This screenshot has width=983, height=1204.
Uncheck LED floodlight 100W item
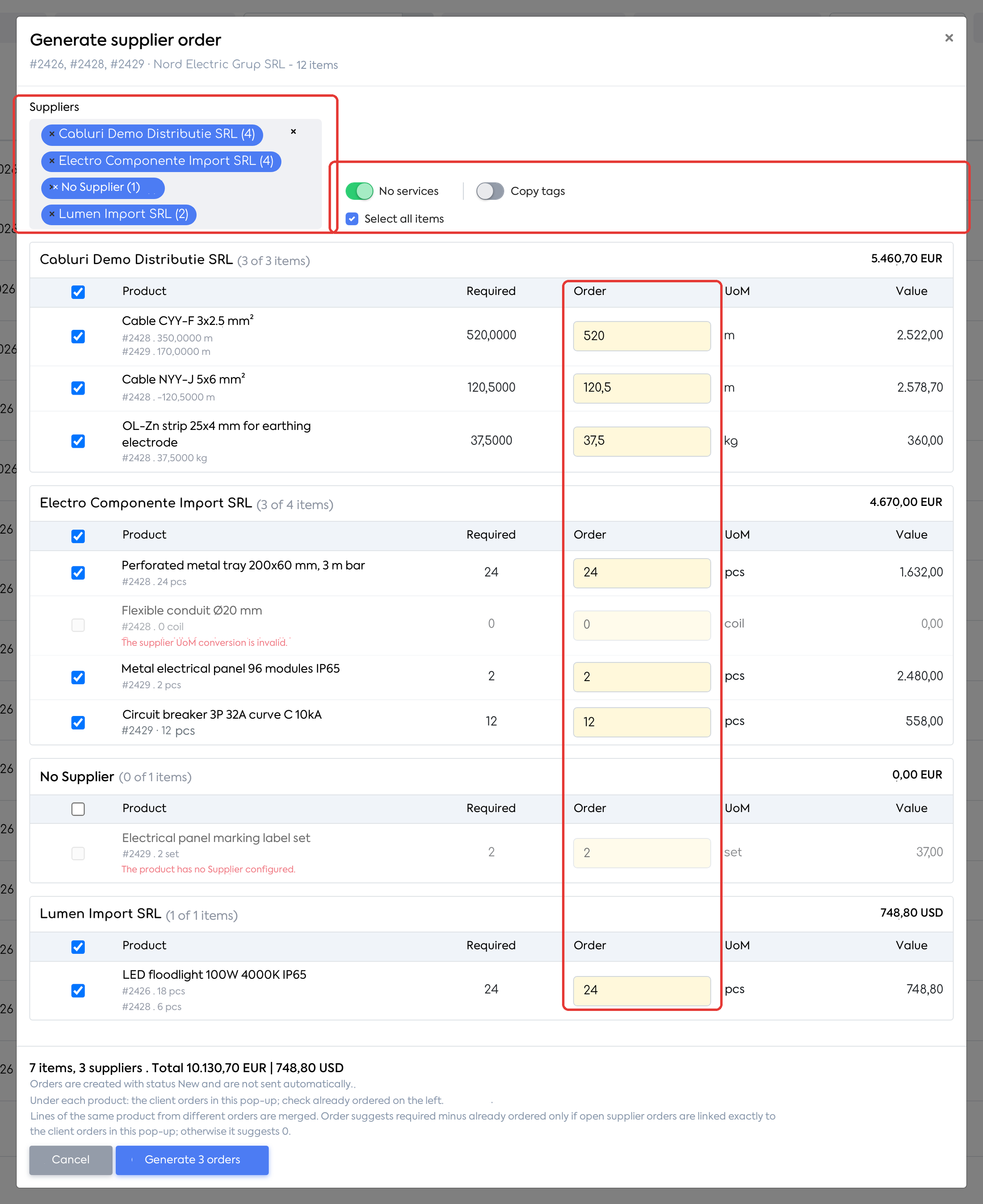pyautogui.click(x=78, y=990)
